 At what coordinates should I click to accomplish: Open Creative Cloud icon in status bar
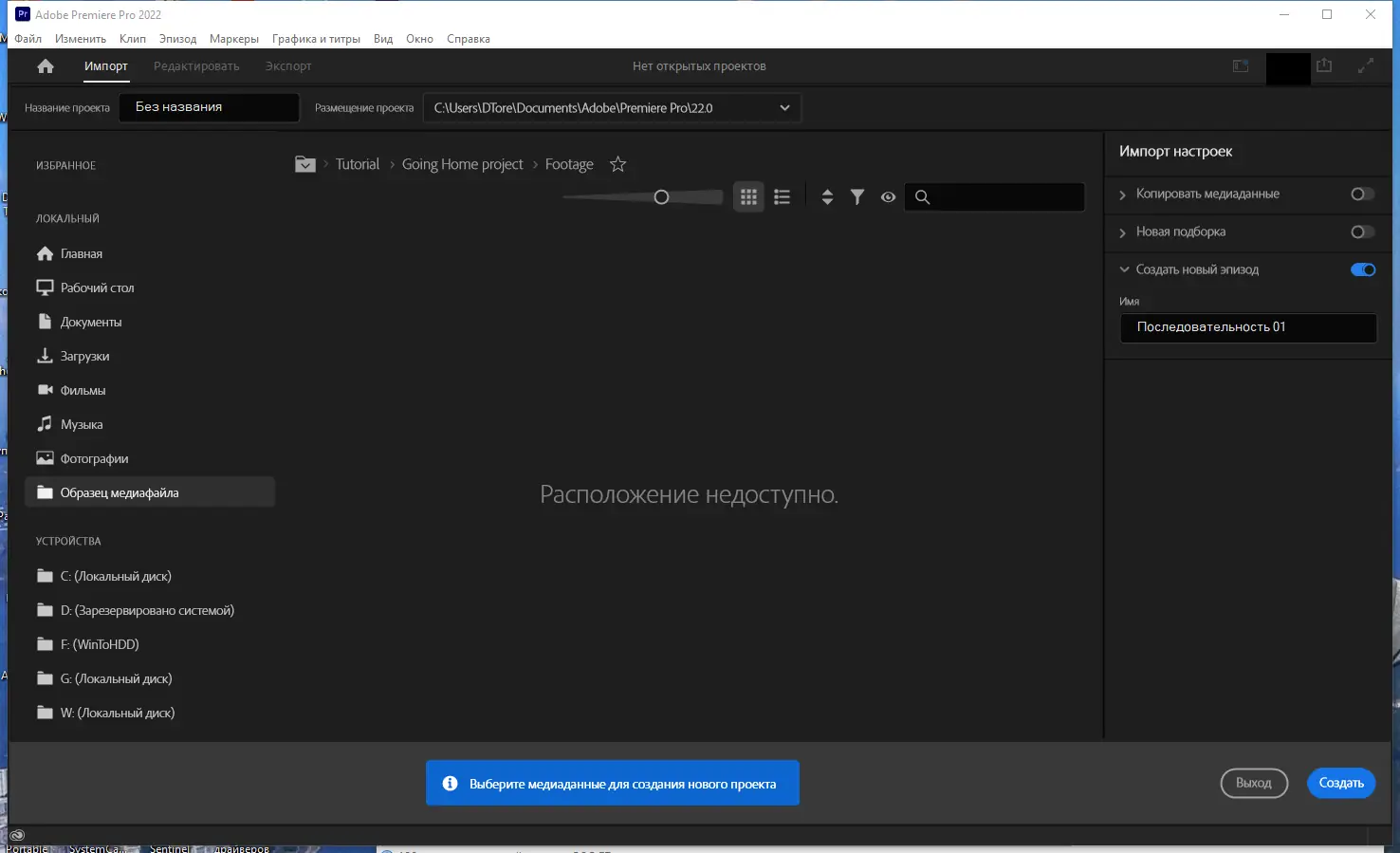[17, 835]
